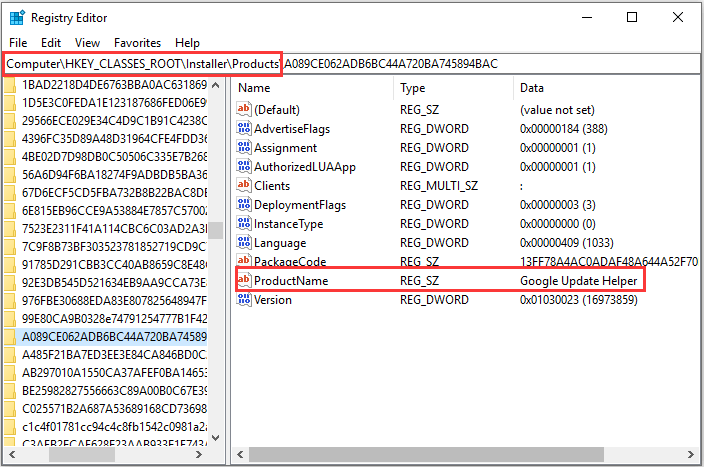The image size is (704, 467).
Task: Select the (Default) string value icon
Action: pos(243,110)
